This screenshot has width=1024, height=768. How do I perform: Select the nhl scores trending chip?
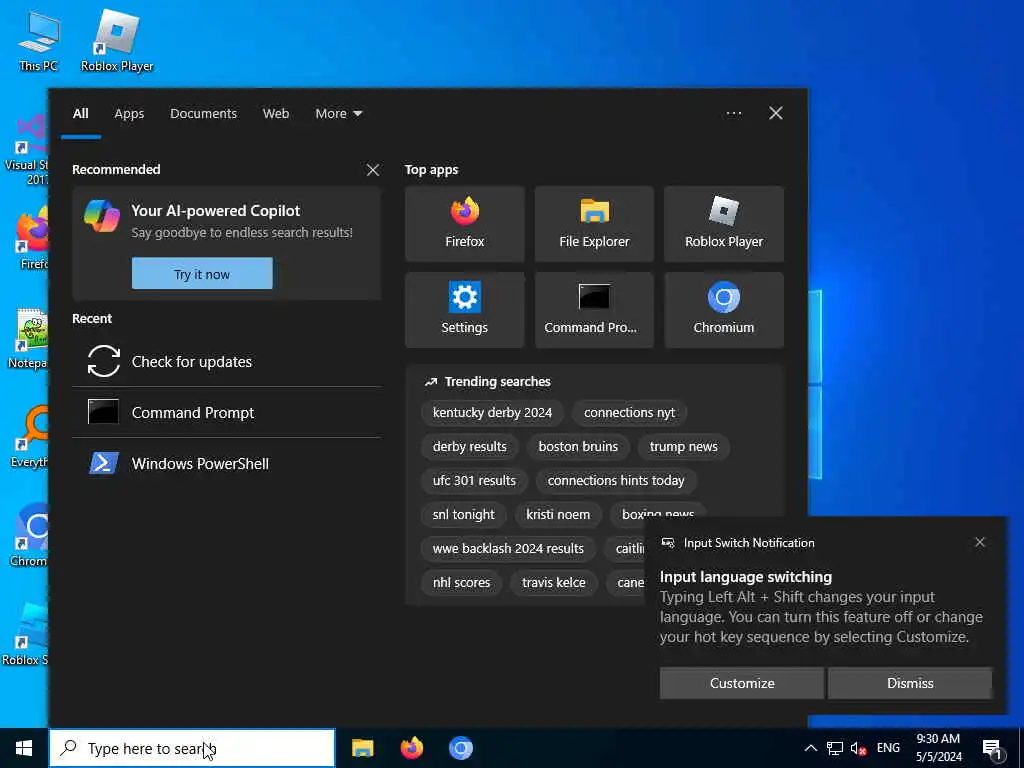461,583
